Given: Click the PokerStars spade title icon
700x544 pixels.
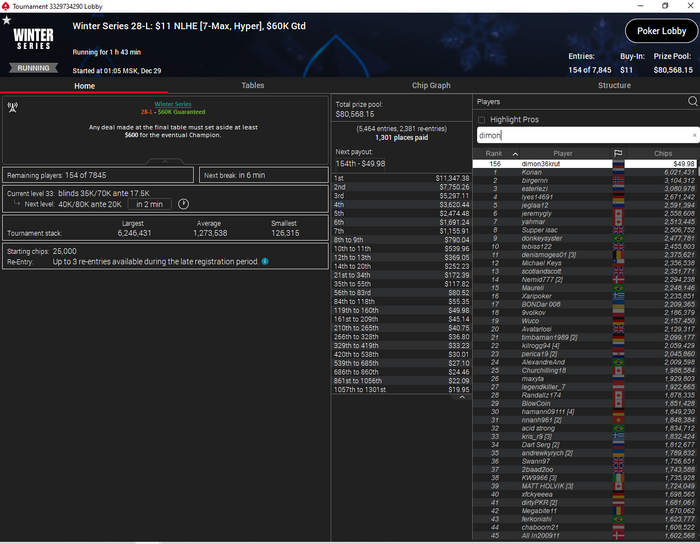Looking at the screenshot, I should (6, 6).
